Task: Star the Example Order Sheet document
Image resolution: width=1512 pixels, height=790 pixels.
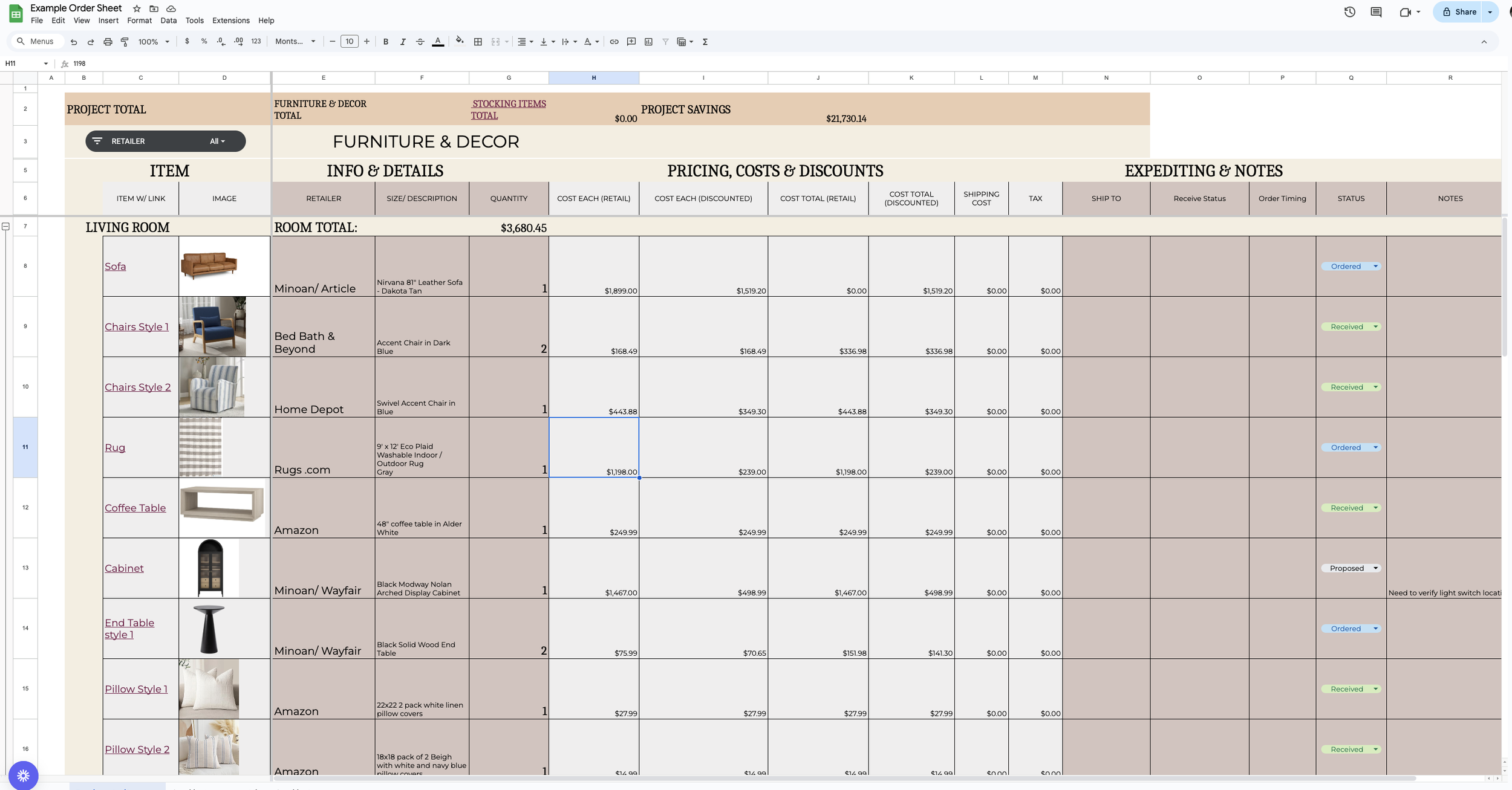Action: [137, 8]
